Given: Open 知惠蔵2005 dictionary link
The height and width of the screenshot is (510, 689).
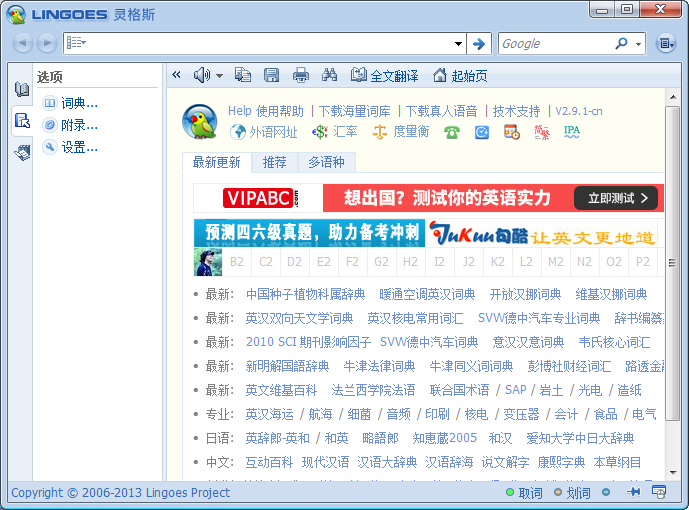Looking at the screenshot, I should tap(444, 438).
